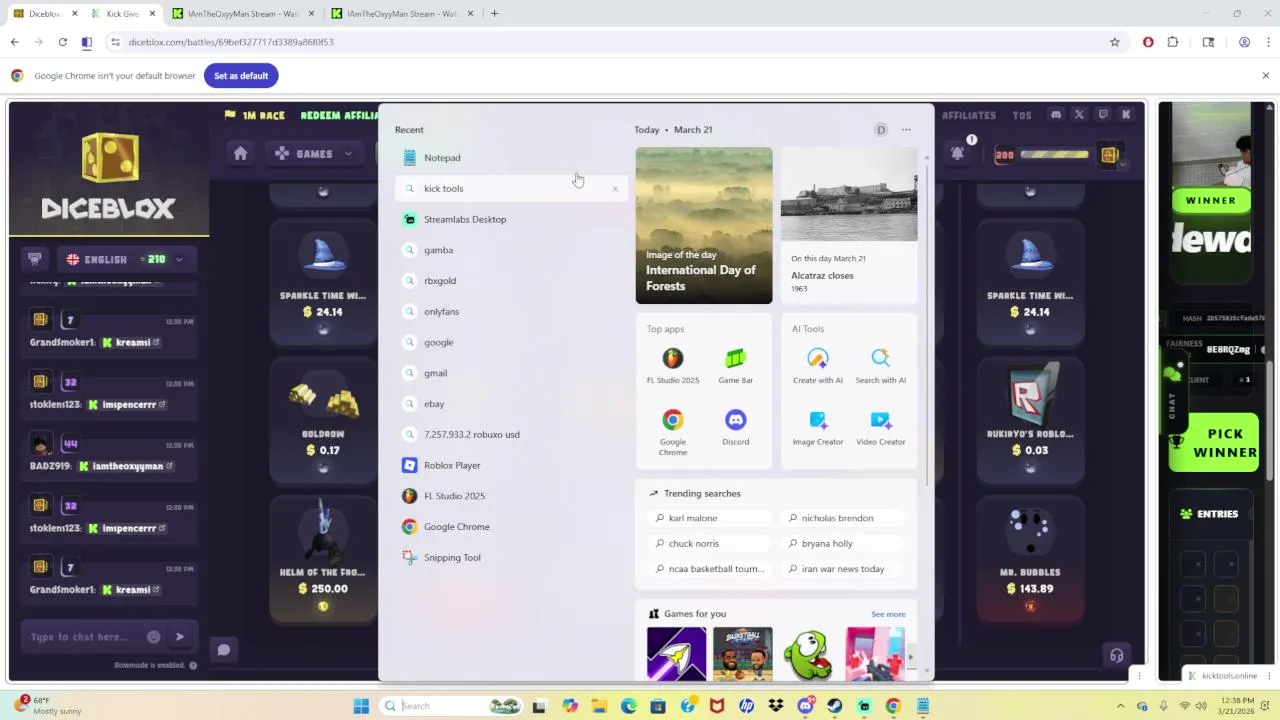Open Google Chrome from Recent list
The image size is (1280, 720).
pyautogui.click(x=510, y=527)
